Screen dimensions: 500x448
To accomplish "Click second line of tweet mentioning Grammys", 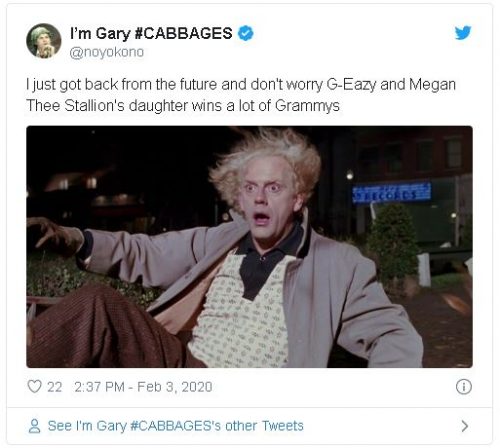I will pyautogui.click(x=183, y=105).
